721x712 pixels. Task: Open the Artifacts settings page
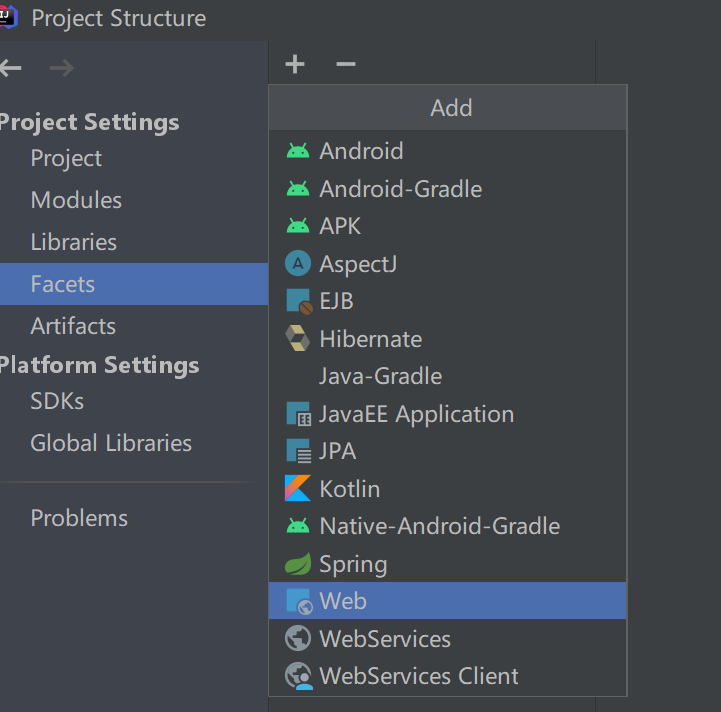click(73, 326)
